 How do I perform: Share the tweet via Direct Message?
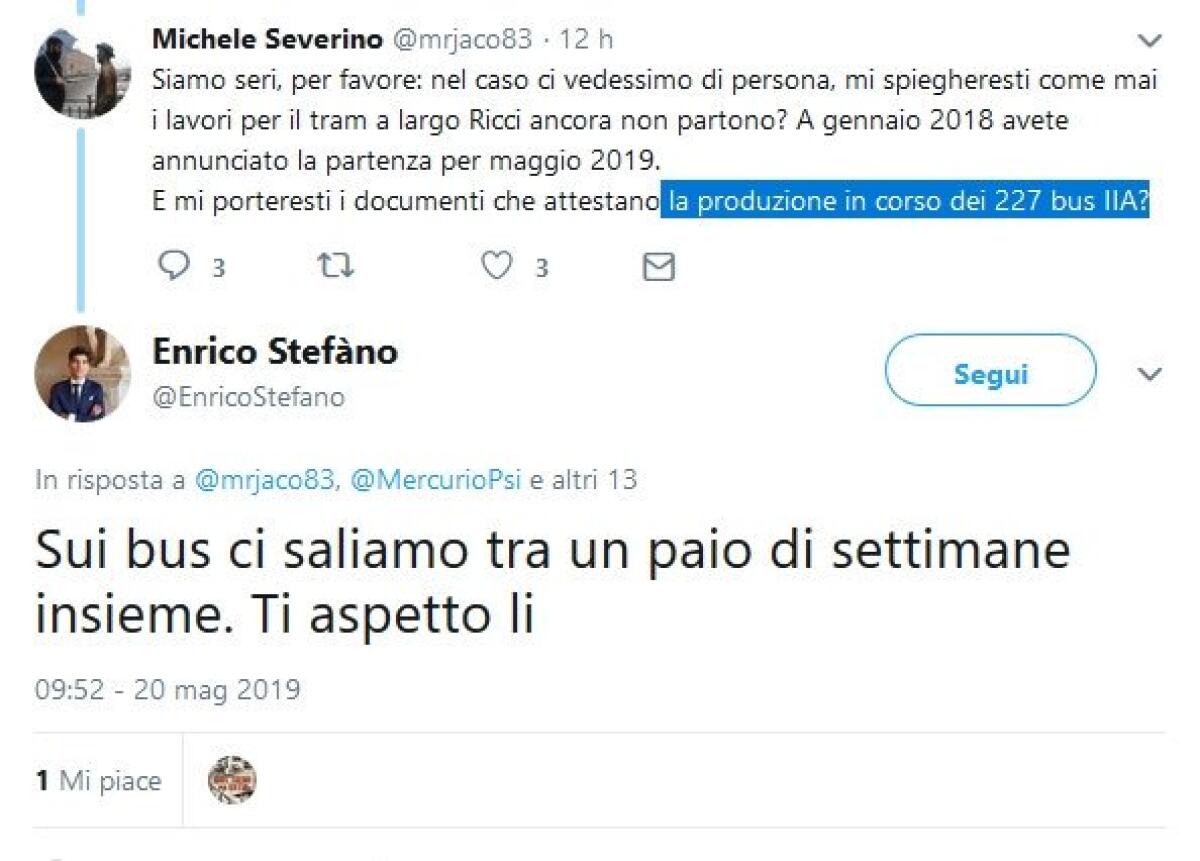[657, 266]
